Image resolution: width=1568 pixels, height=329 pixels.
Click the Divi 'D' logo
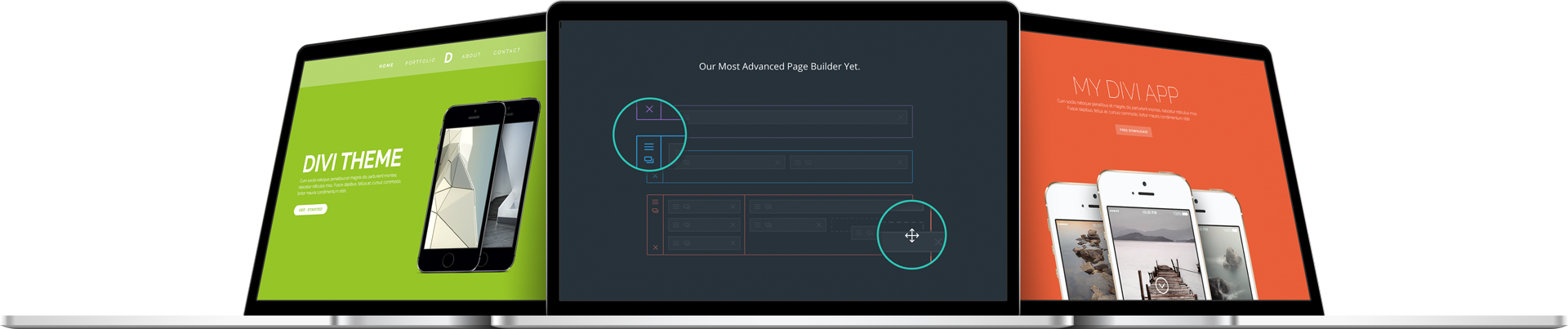448,57
